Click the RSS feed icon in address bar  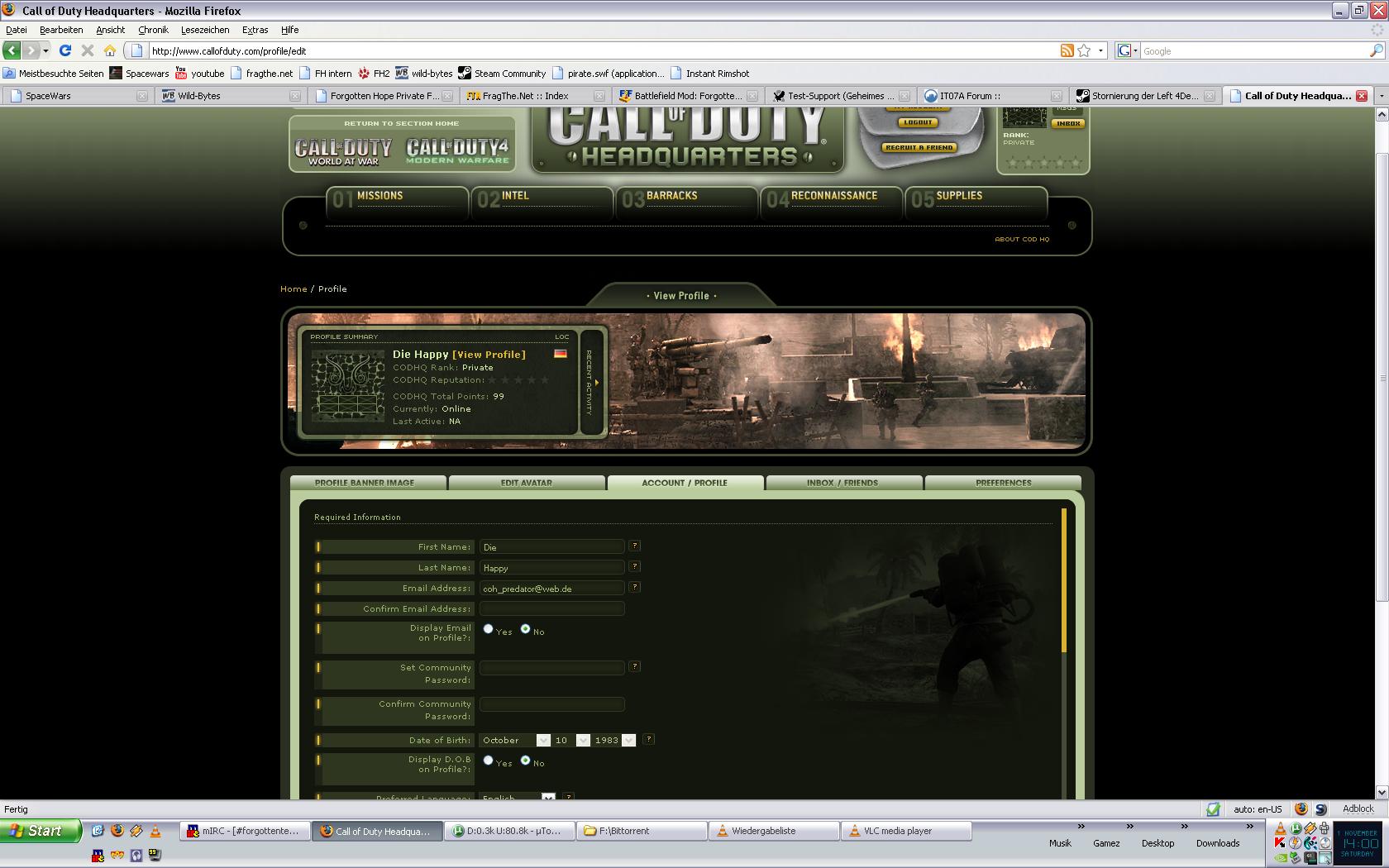[1067, 50]
